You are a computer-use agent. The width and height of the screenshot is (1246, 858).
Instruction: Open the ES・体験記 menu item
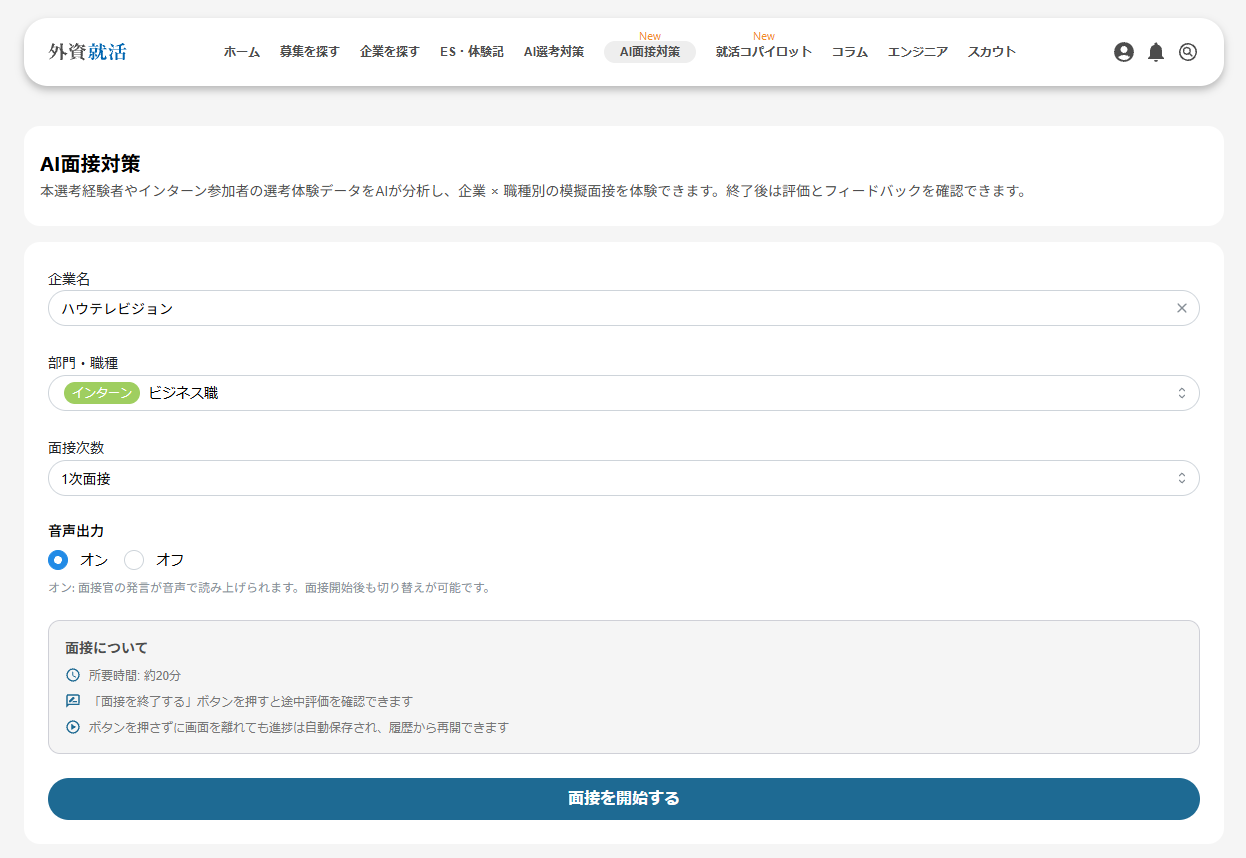[x=472, y=52]
